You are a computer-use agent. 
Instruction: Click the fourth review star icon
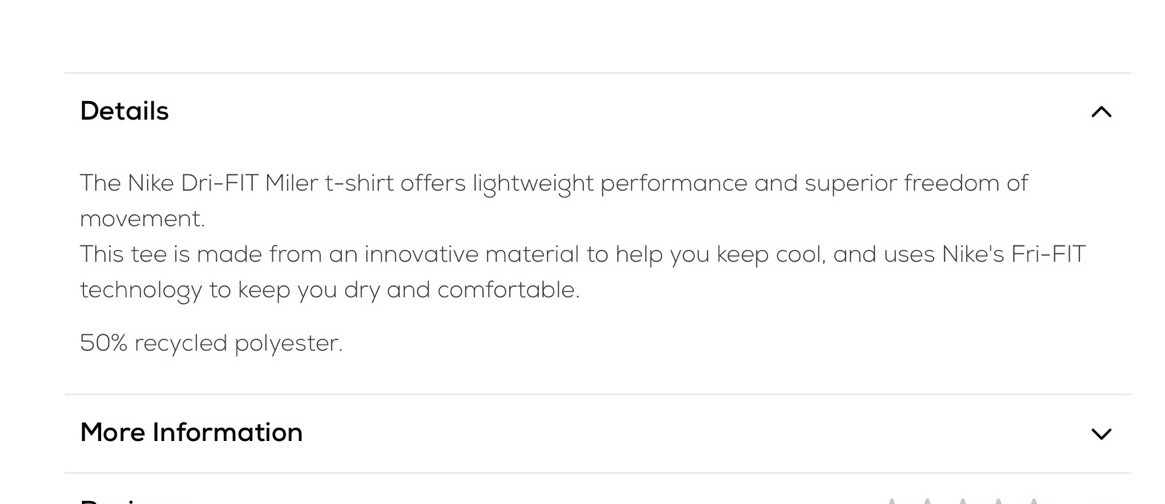(x=998, y=501)
